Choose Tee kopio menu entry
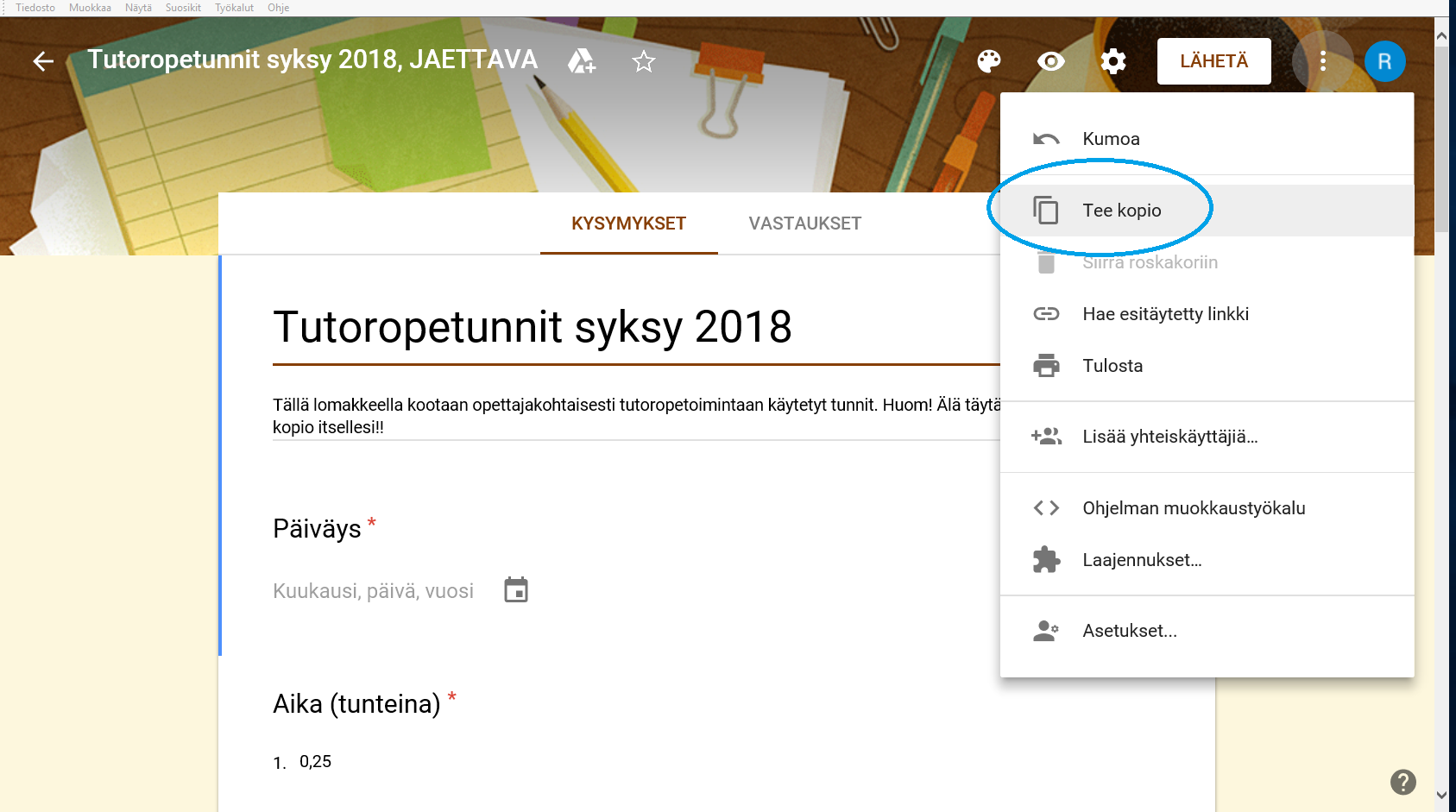Screen dimensions: 1456x812 coord(1121,211)
